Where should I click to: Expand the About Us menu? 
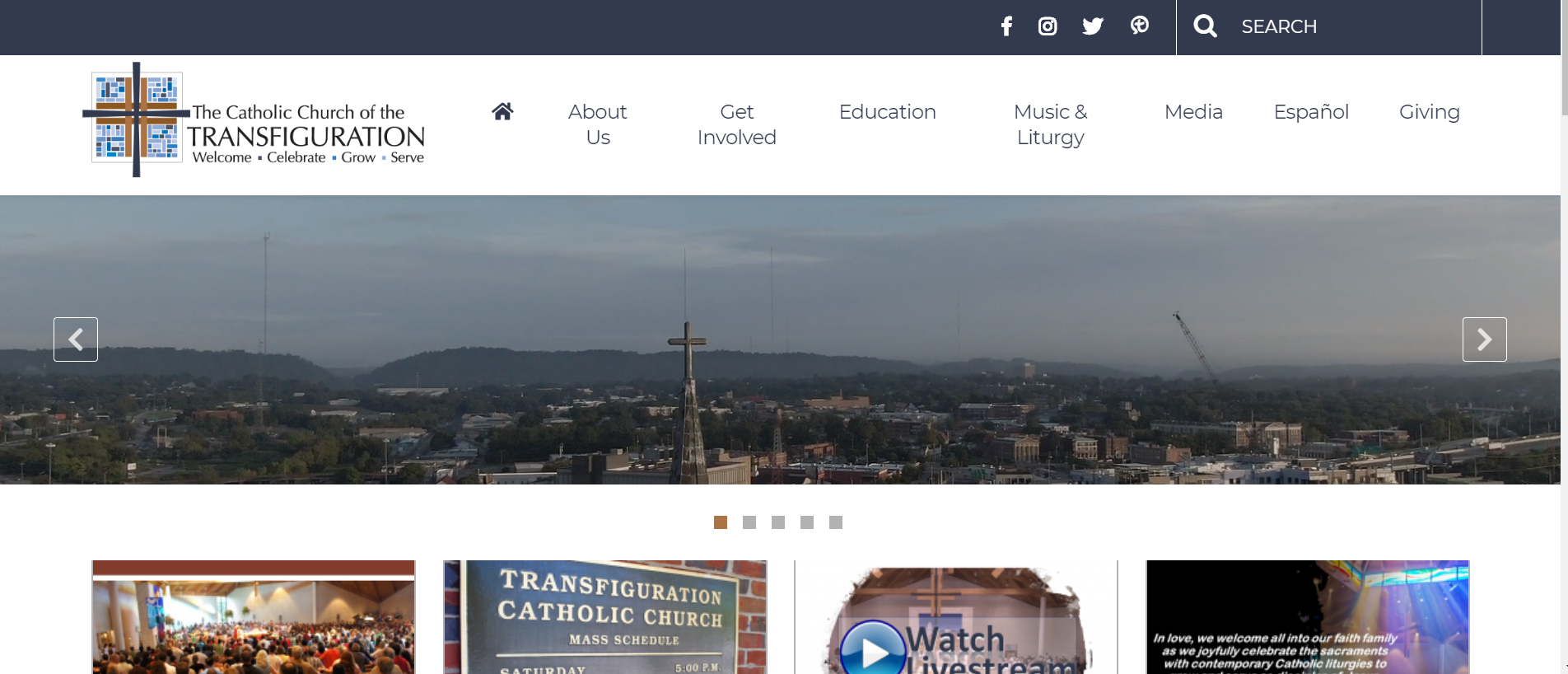point(598,124)
